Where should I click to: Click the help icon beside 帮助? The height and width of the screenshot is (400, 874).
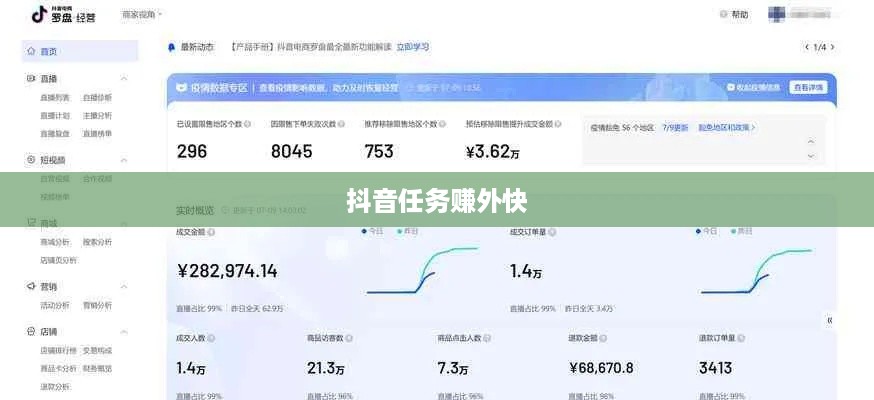click(x=724, y=14)
